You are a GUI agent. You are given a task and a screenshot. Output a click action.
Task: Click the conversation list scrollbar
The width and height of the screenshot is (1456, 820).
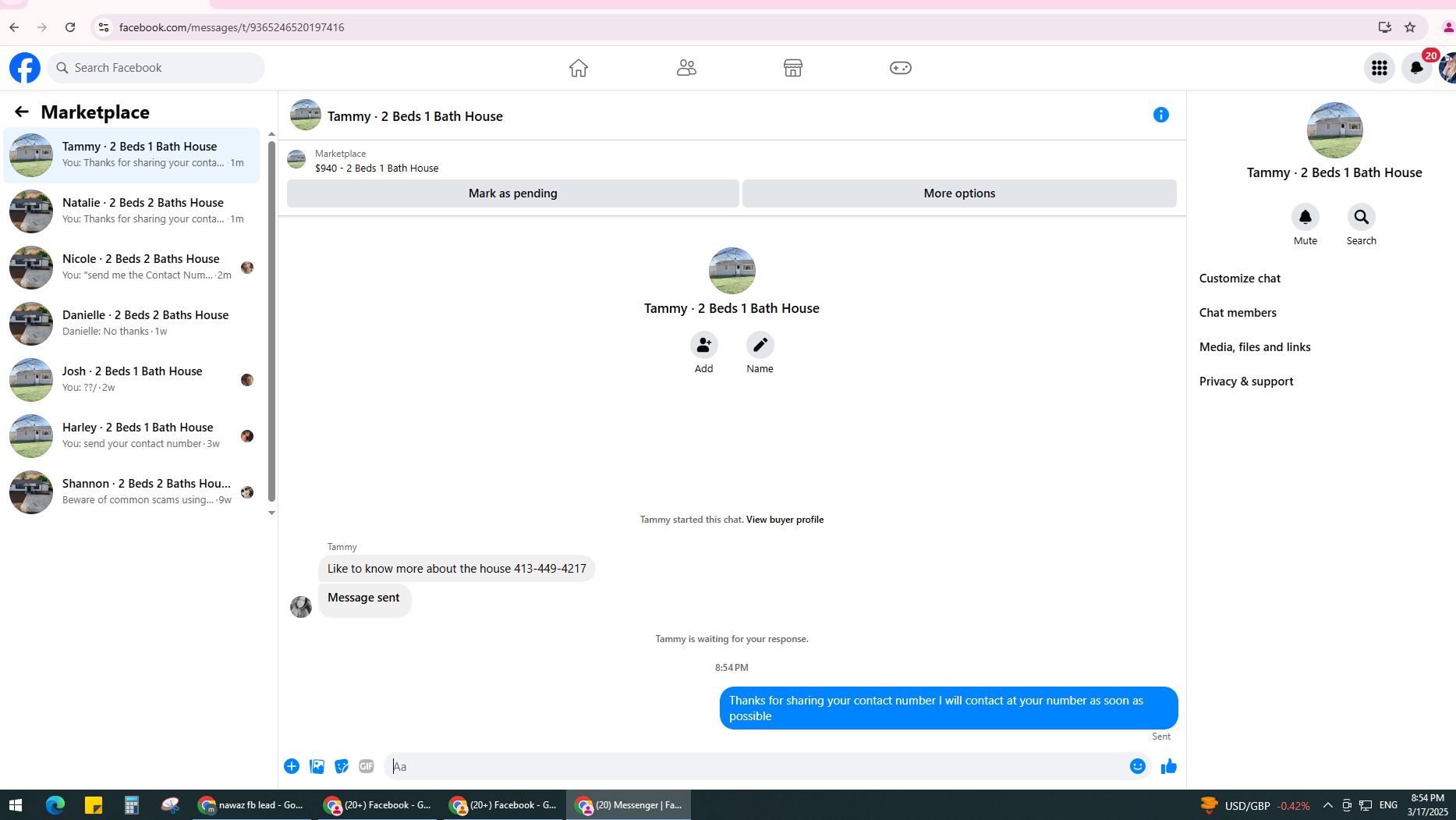click(271, 321)
